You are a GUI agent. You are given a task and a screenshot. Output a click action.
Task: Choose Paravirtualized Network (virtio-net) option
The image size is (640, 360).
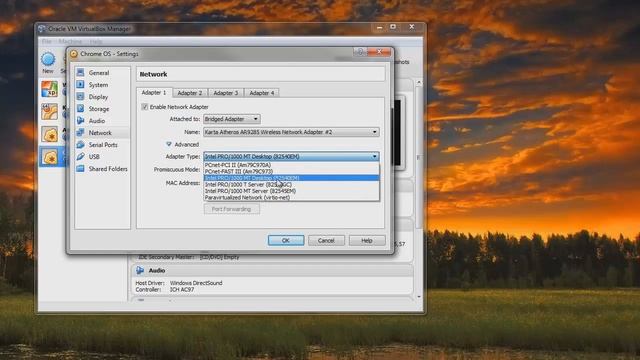point(291,198)
